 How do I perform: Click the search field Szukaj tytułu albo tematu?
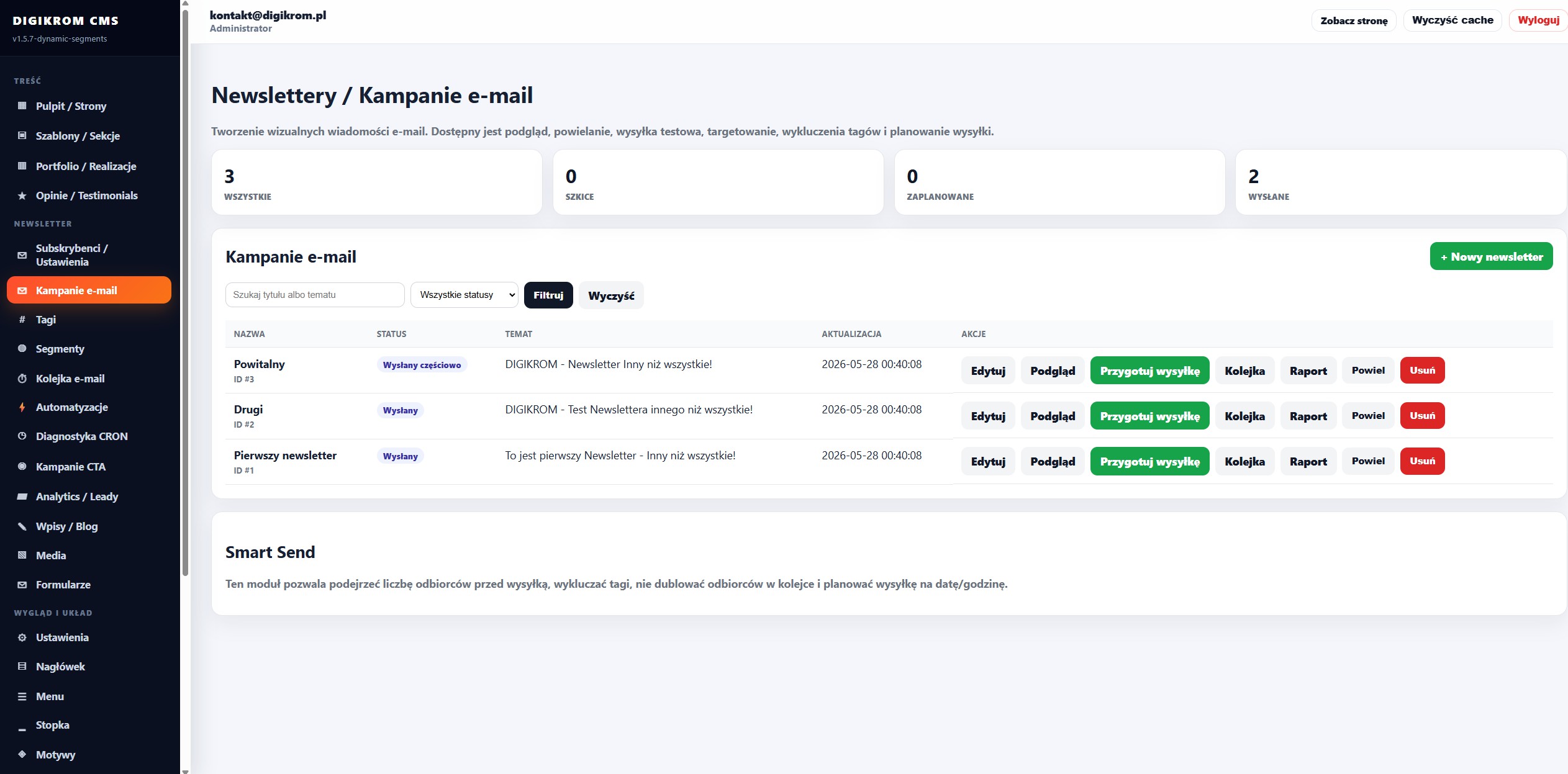point(315,295)
